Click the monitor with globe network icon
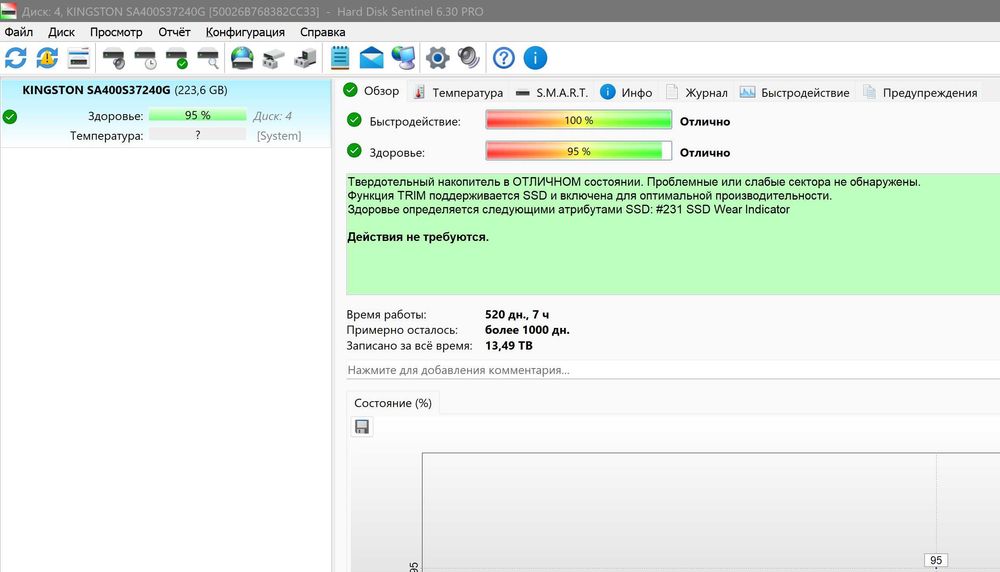 point(403,58)
